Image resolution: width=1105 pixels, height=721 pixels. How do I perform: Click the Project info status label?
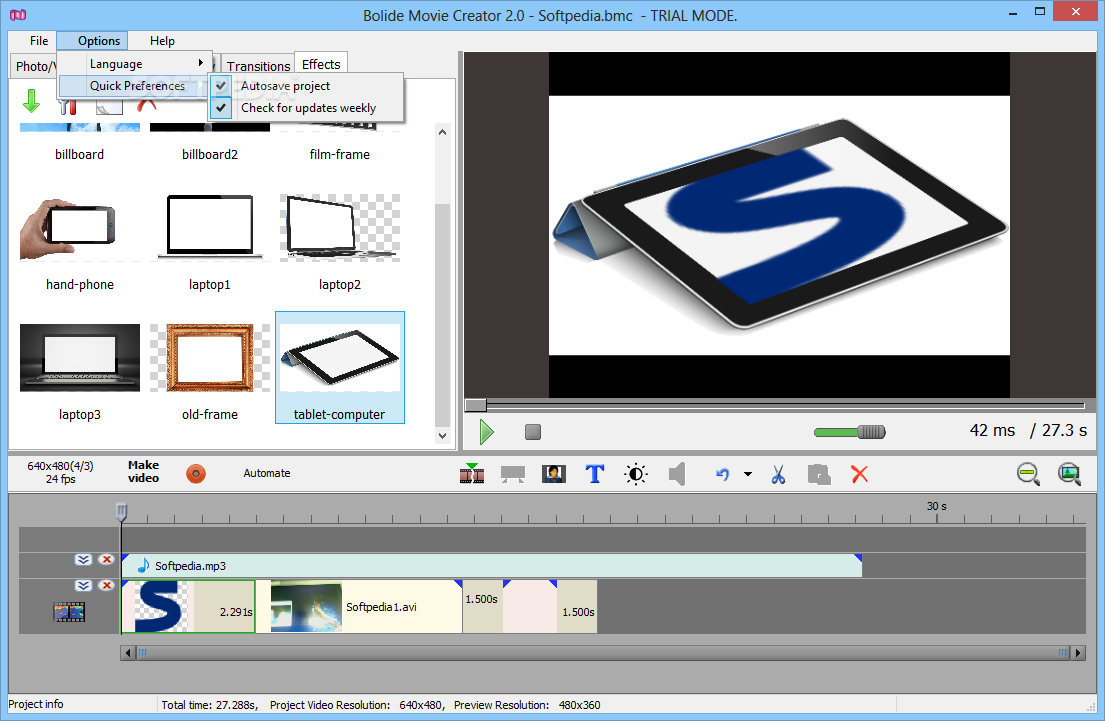(x=36, y=704)
